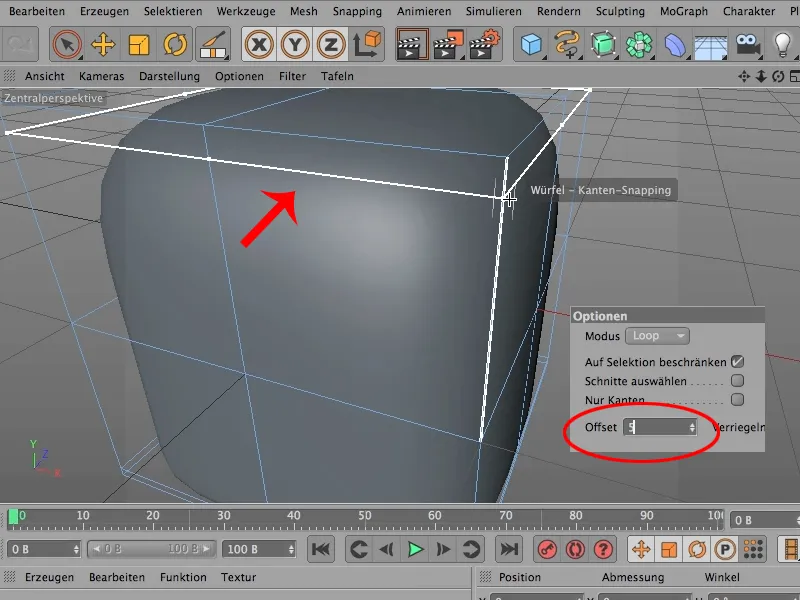Toggle X axis lock

[259, 44]
